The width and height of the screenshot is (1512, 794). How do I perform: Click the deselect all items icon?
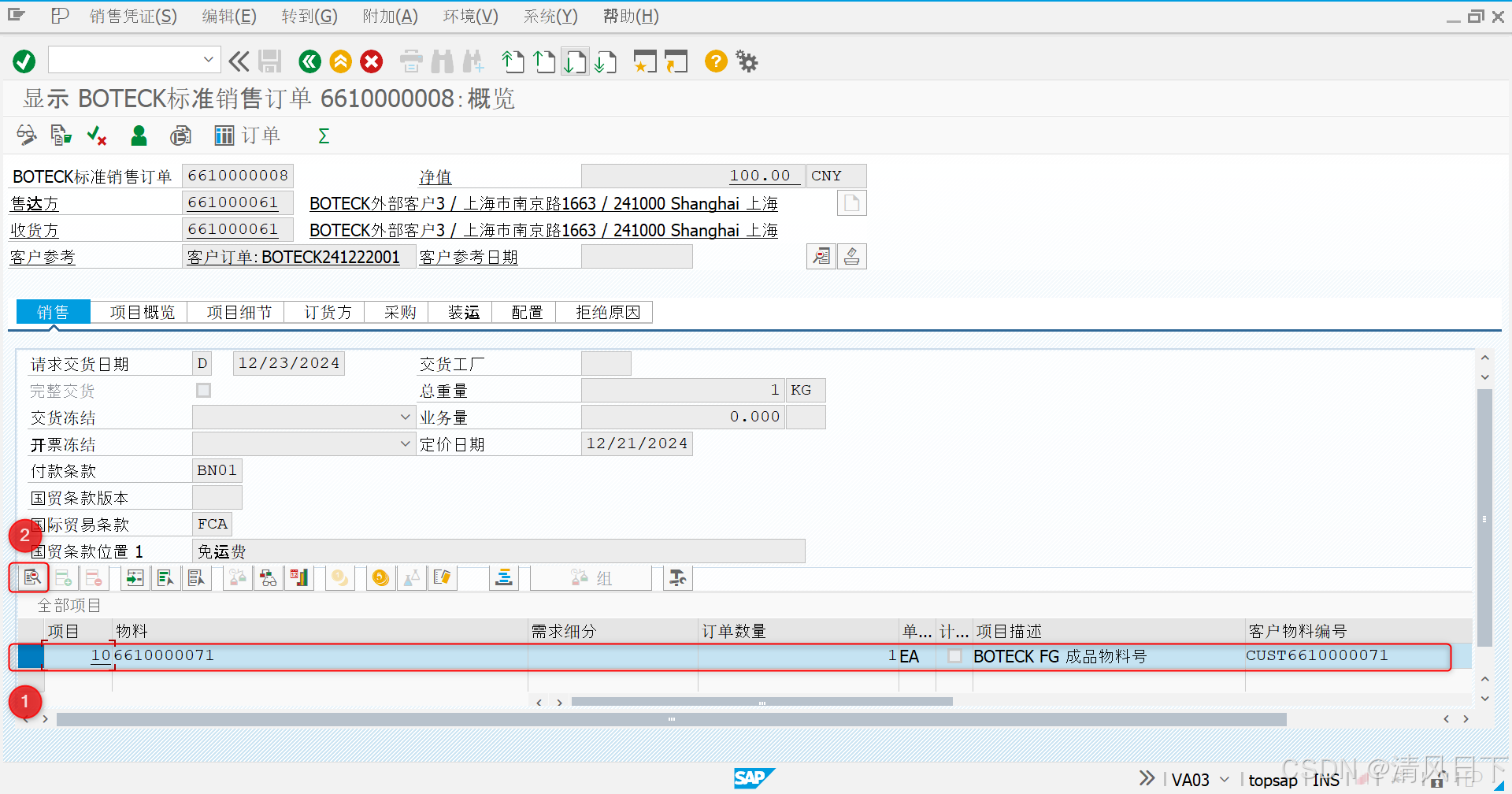click(196, 578)
